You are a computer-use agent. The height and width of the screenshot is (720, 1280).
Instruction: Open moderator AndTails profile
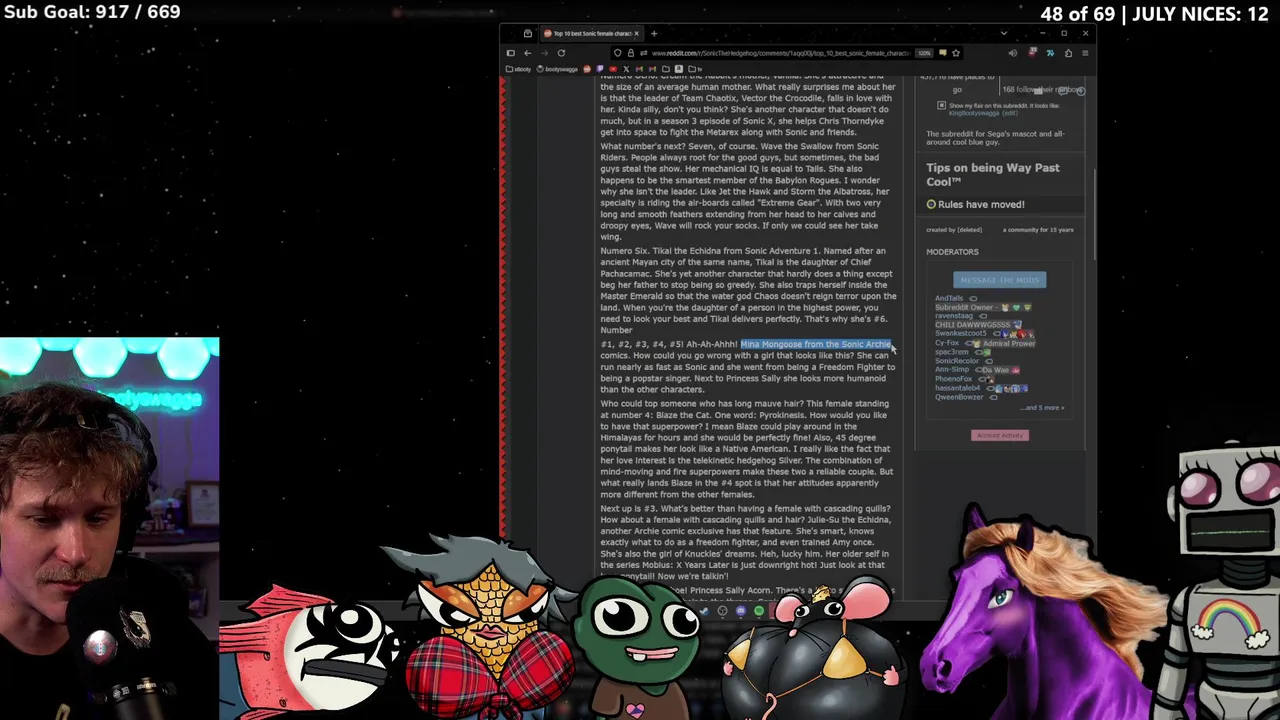click(x=949, y=298)
